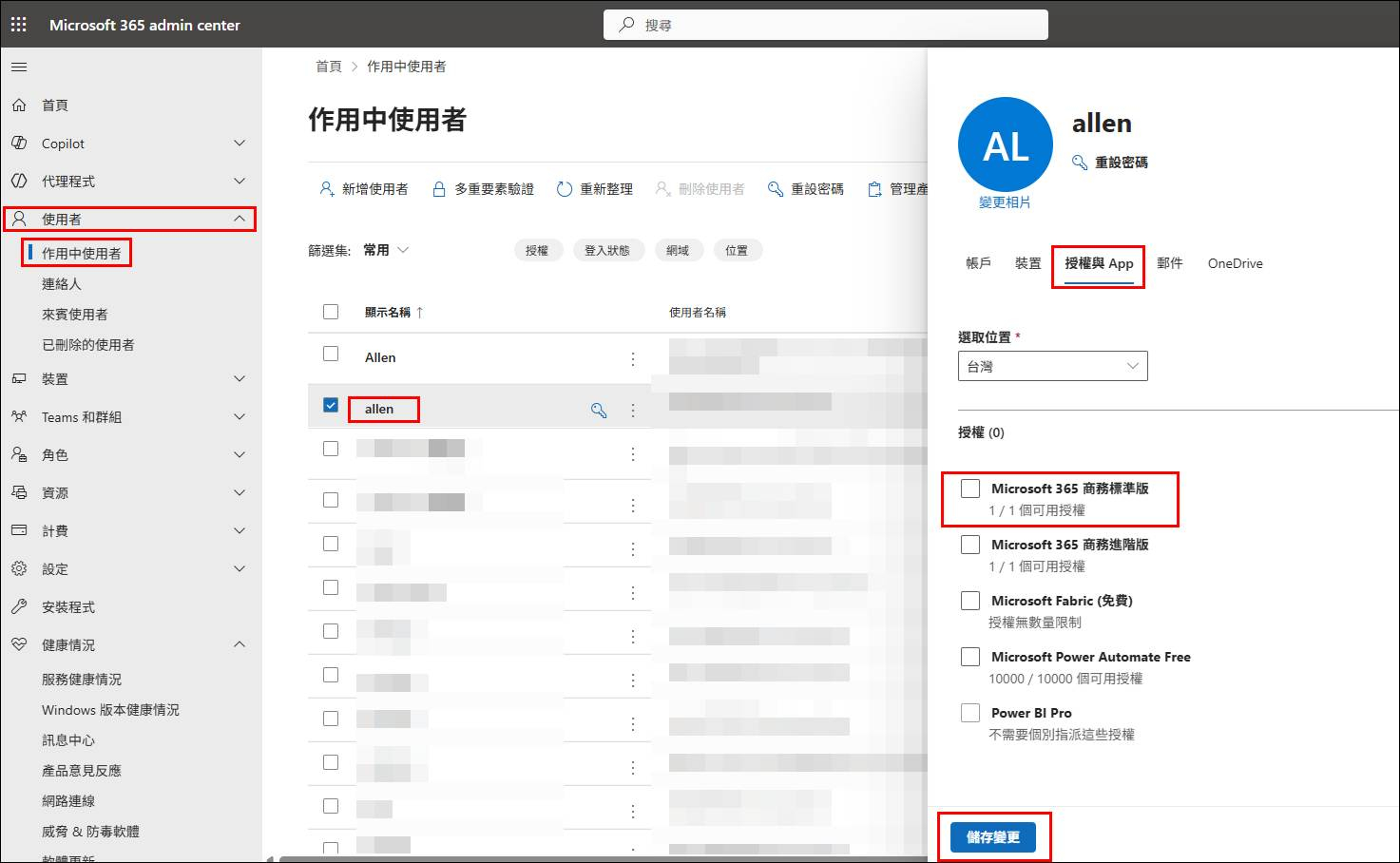Check Microsoft 365 商務標準版 license
This screenshot has width=1400, height=863.
(970, 489)
